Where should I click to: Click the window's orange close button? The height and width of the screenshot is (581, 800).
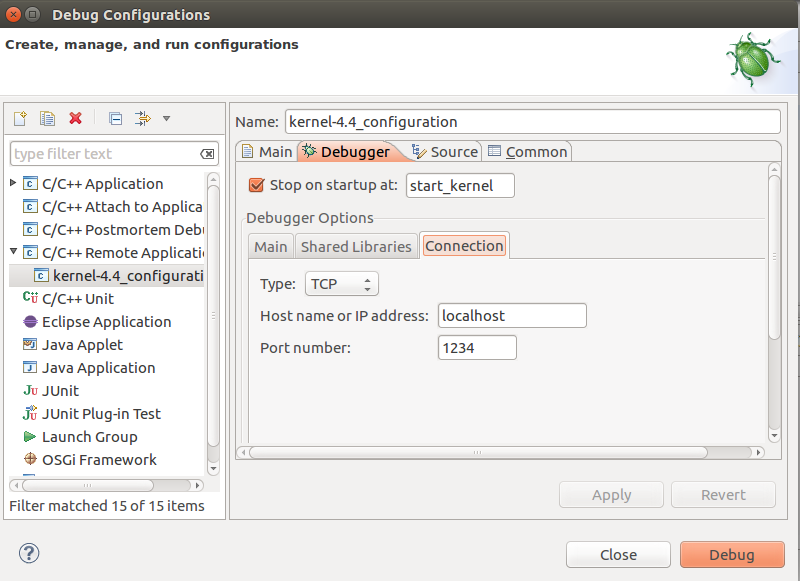tap(14, 14)
